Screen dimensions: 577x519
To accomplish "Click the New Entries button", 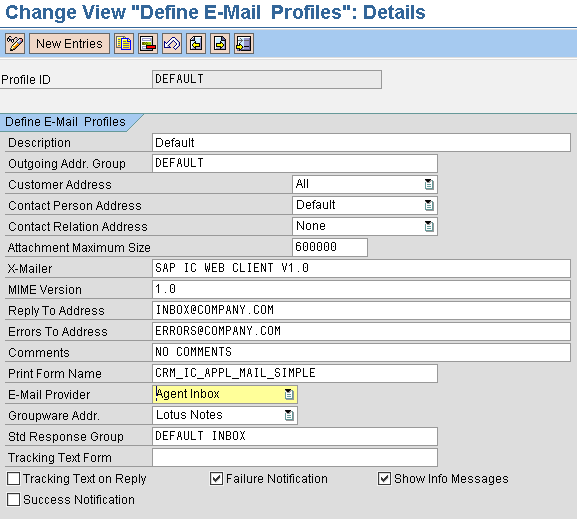I will point(69,44).
